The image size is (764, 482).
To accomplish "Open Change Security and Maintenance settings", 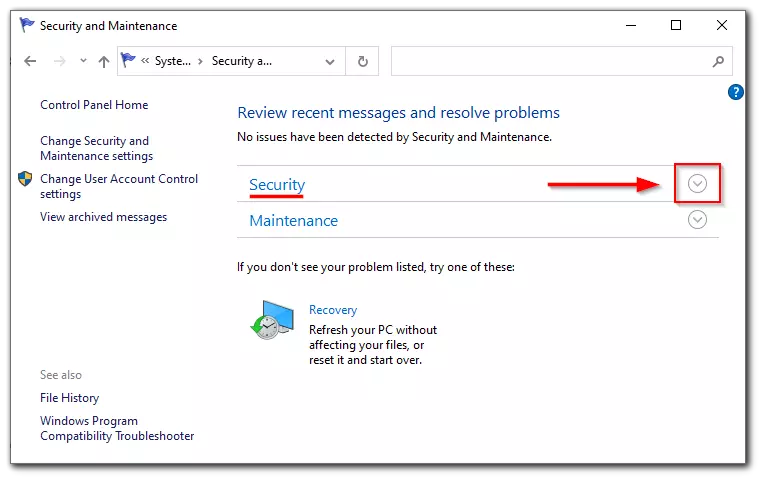I will [x=96, y=148].
